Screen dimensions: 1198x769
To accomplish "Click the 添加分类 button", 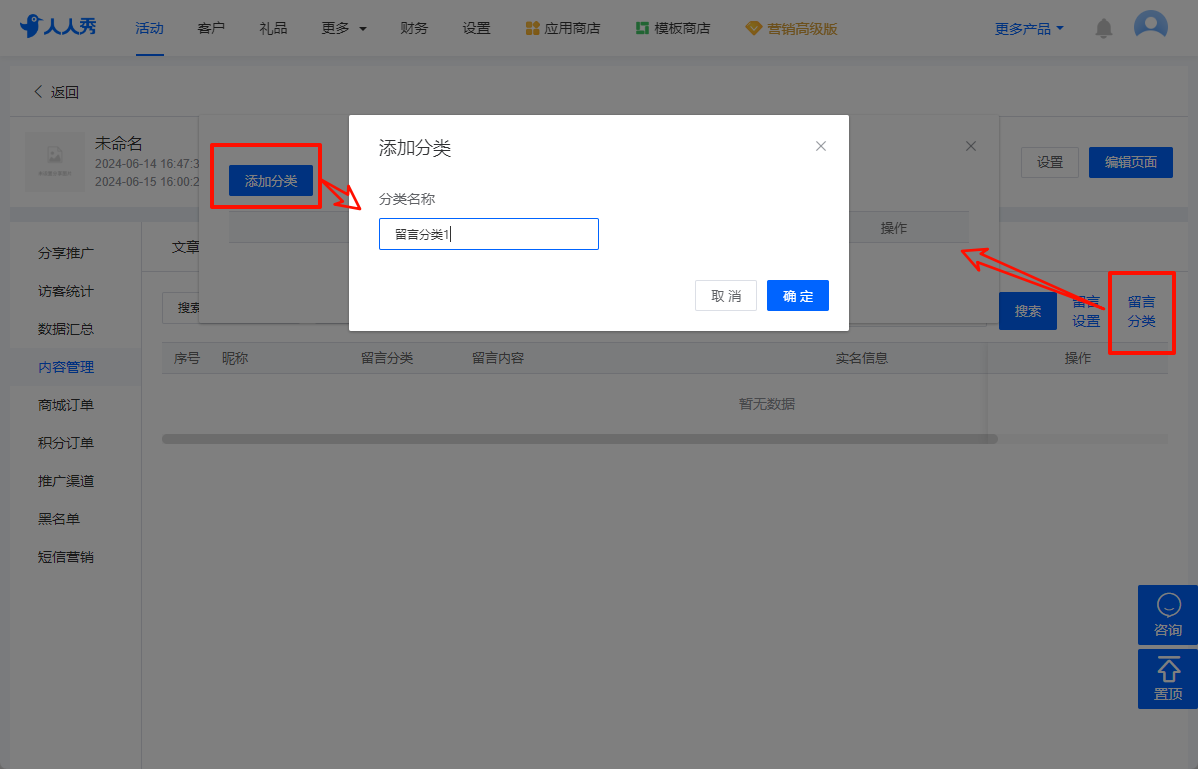I will 270,181.
